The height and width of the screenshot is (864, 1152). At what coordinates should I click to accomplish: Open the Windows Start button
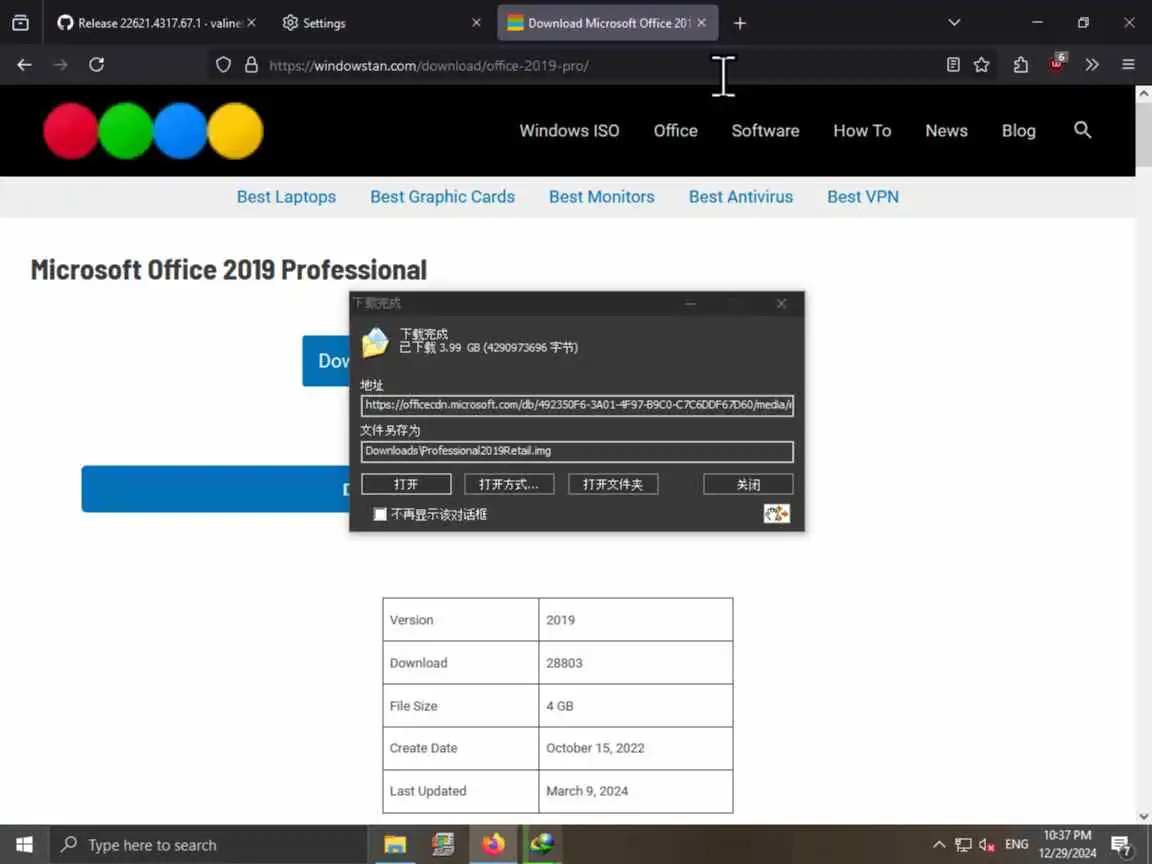pos(24,845)
